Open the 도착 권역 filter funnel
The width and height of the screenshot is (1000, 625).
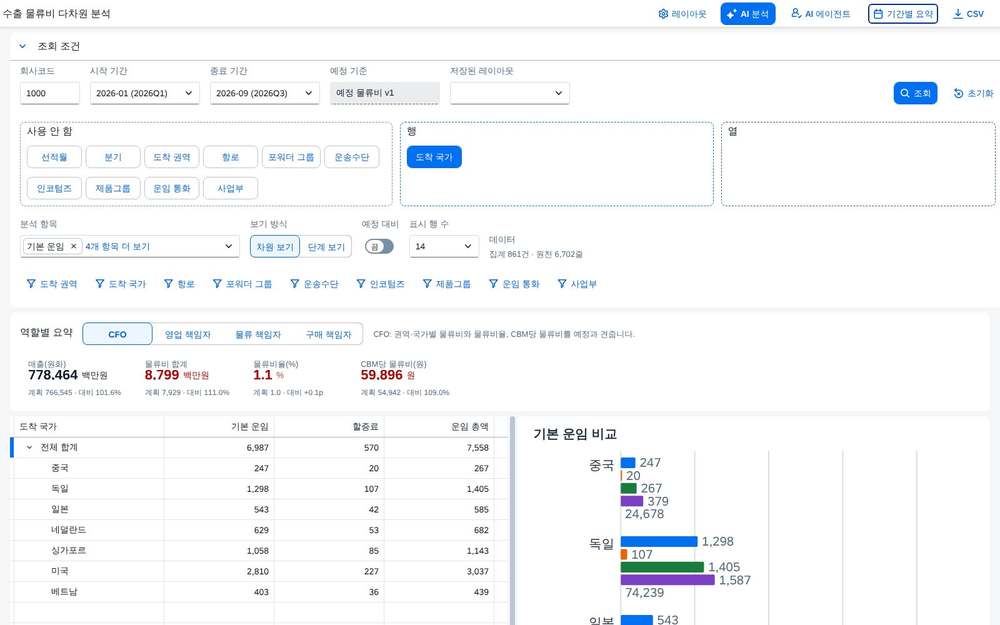click(x=52, y=284)
